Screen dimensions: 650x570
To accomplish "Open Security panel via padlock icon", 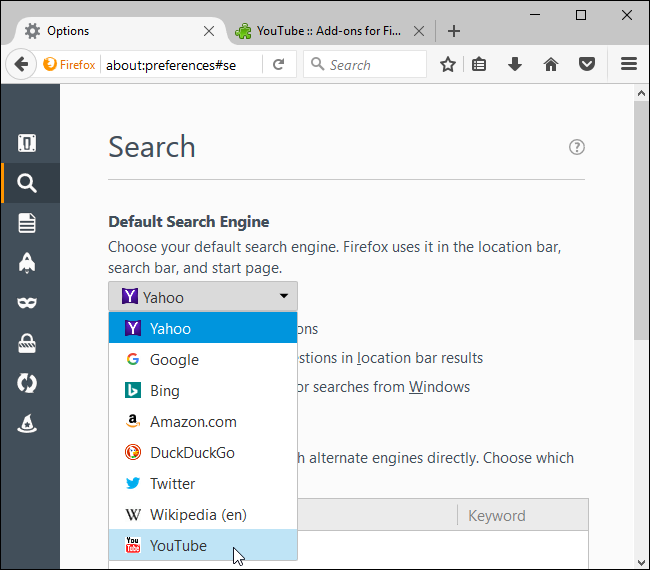I will pyautogui.click(x=27, y=344).
